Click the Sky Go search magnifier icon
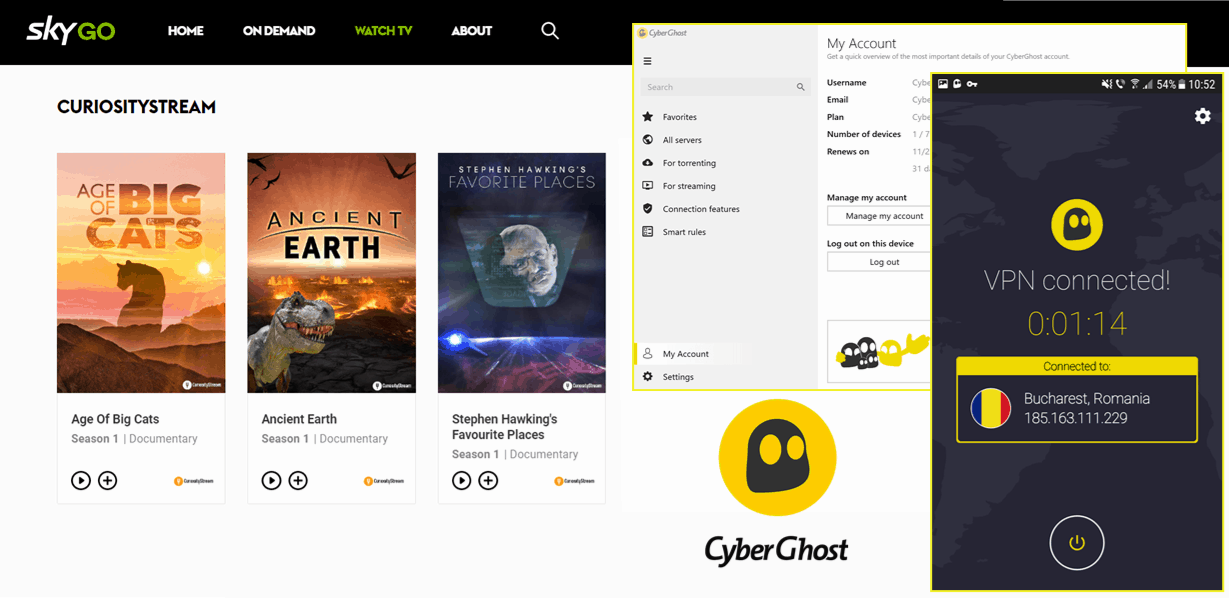 coord(550,31)
